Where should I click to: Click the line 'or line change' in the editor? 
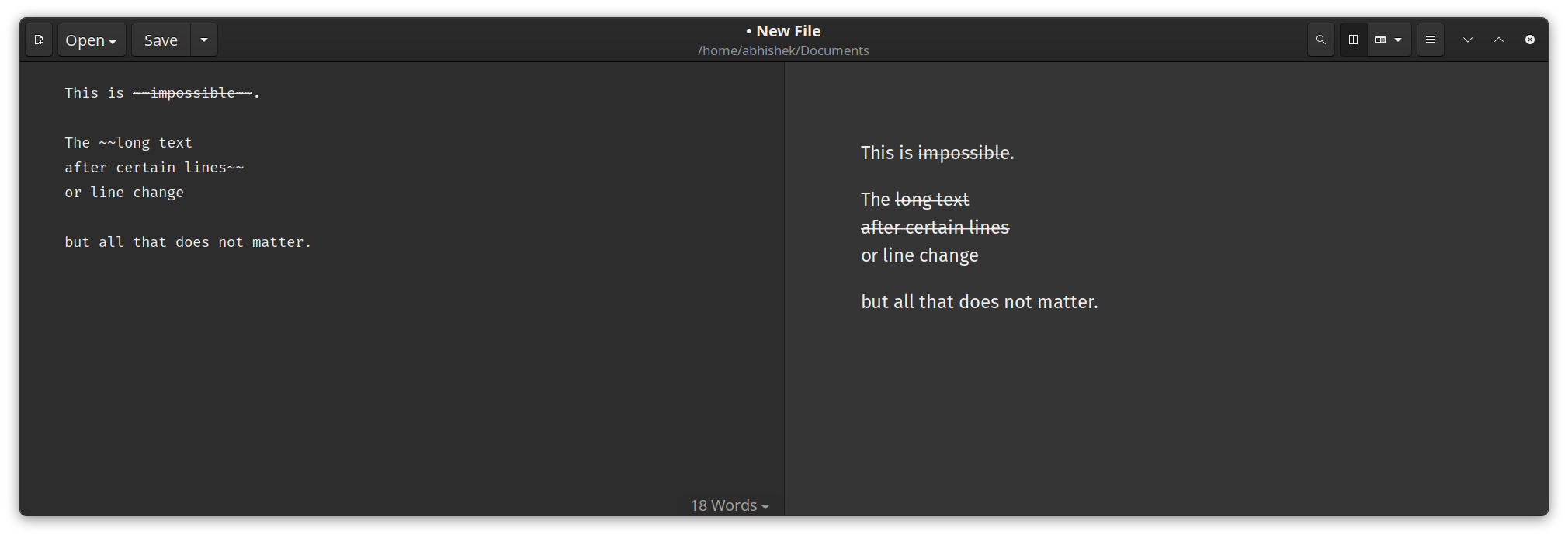pos(124,192)
